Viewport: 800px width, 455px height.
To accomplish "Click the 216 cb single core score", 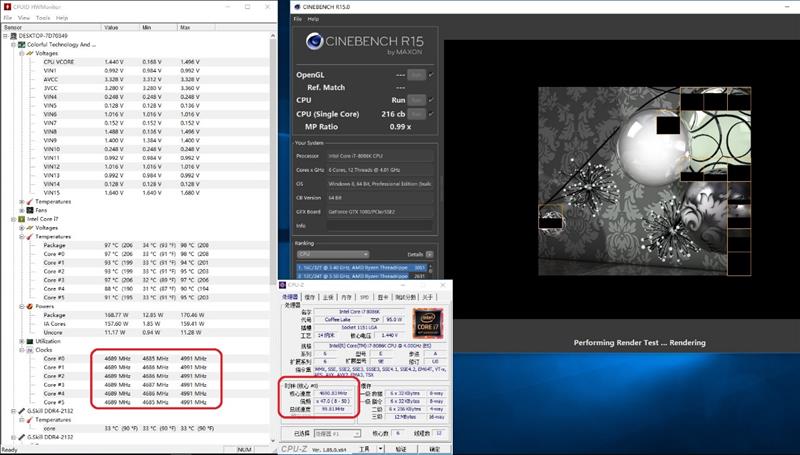I will (x=393, y=114).
